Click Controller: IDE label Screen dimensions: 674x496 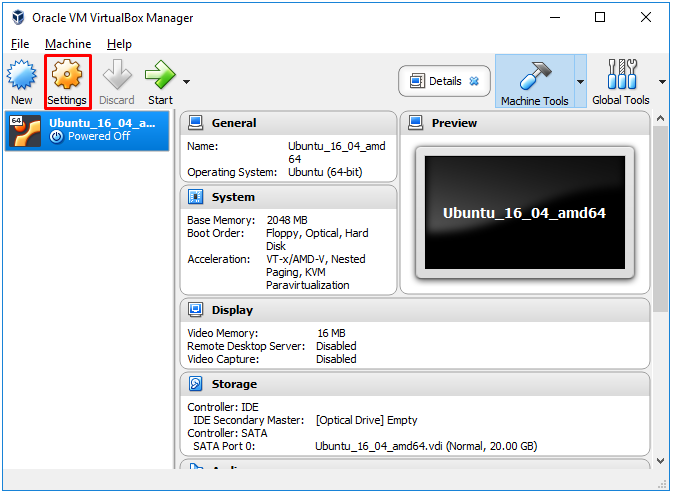point(223,407)
